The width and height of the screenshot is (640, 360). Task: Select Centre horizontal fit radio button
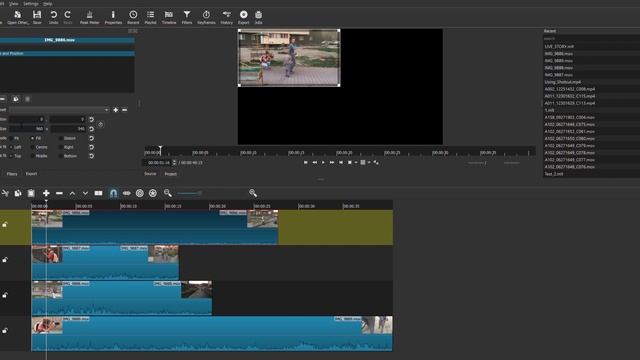33,147
